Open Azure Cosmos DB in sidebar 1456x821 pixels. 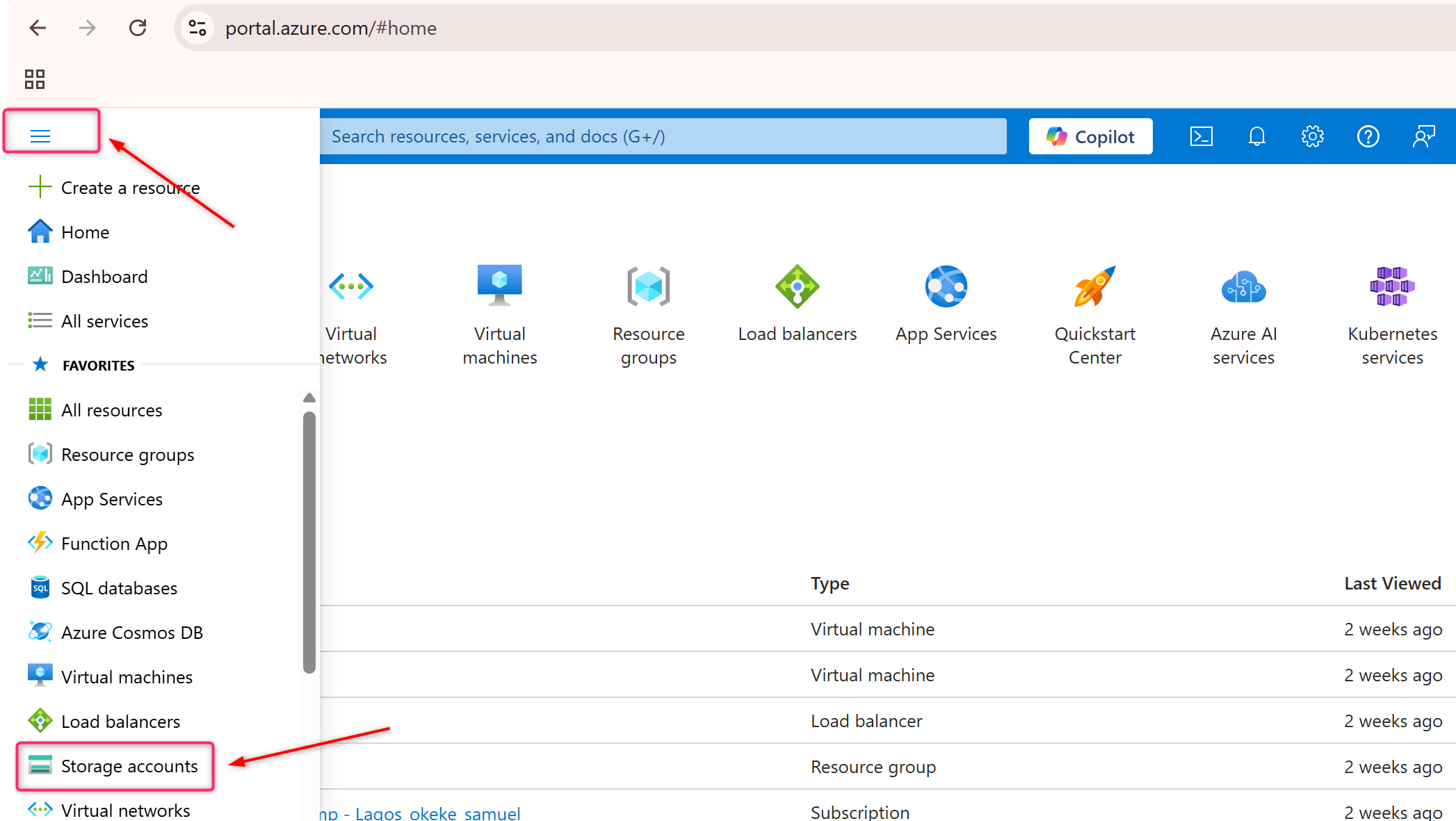tap(115, 633)
